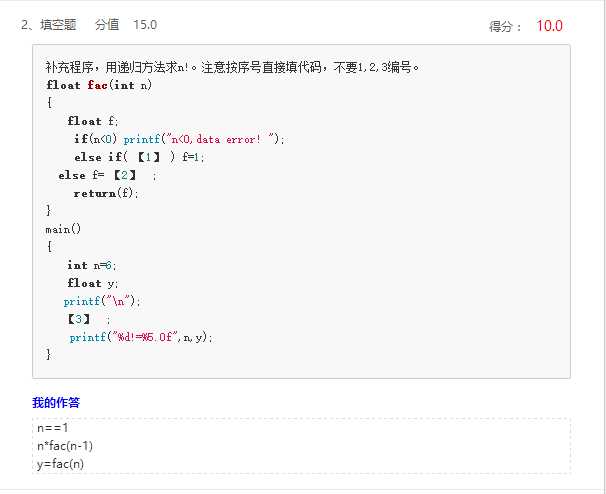606x494 pixels.
Task: Click the blank placeholder 【3】 in code
Action: coord(78,319)
